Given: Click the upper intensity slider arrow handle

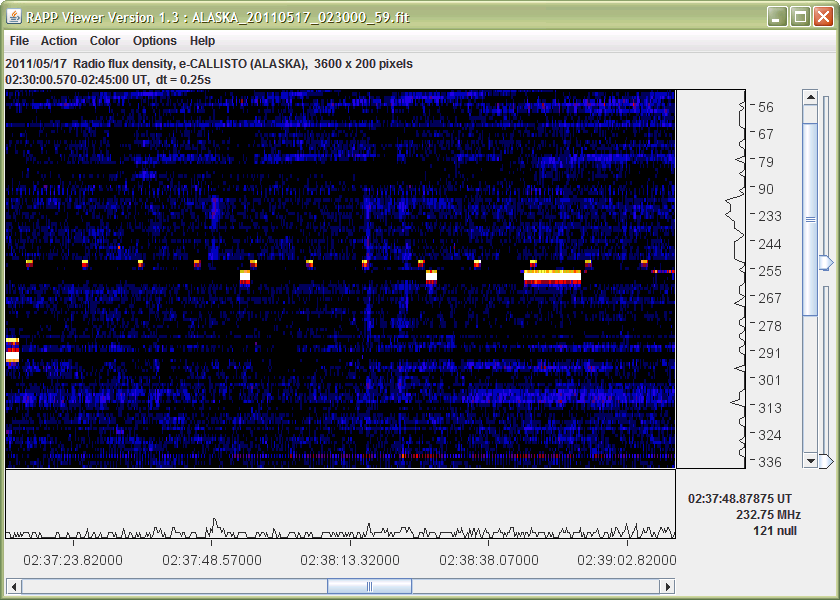Looking at the screenshot, I should [x=827, y=262].
